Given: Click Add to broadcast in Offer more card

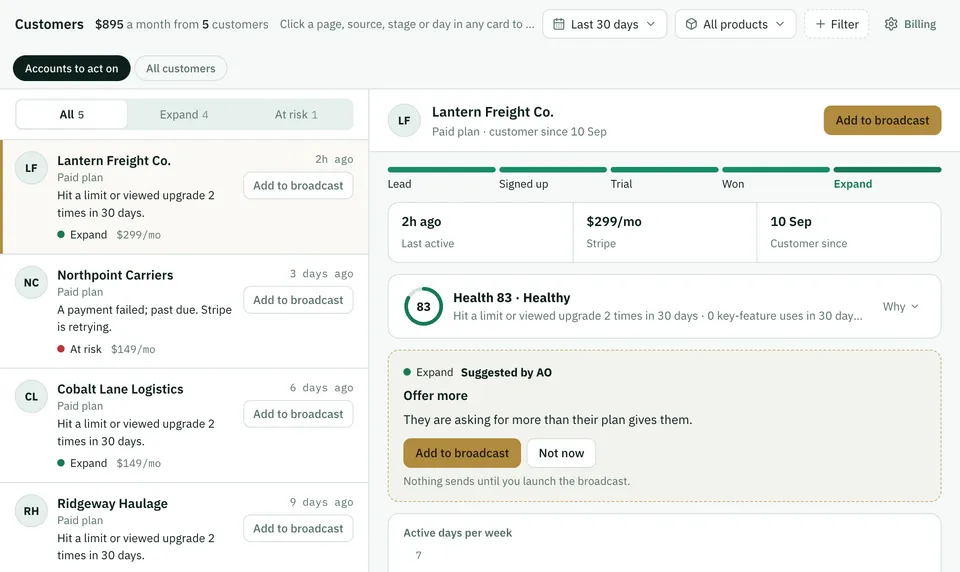Looking at the screenshot, I should pyautogui.click(x=462, y=453).
